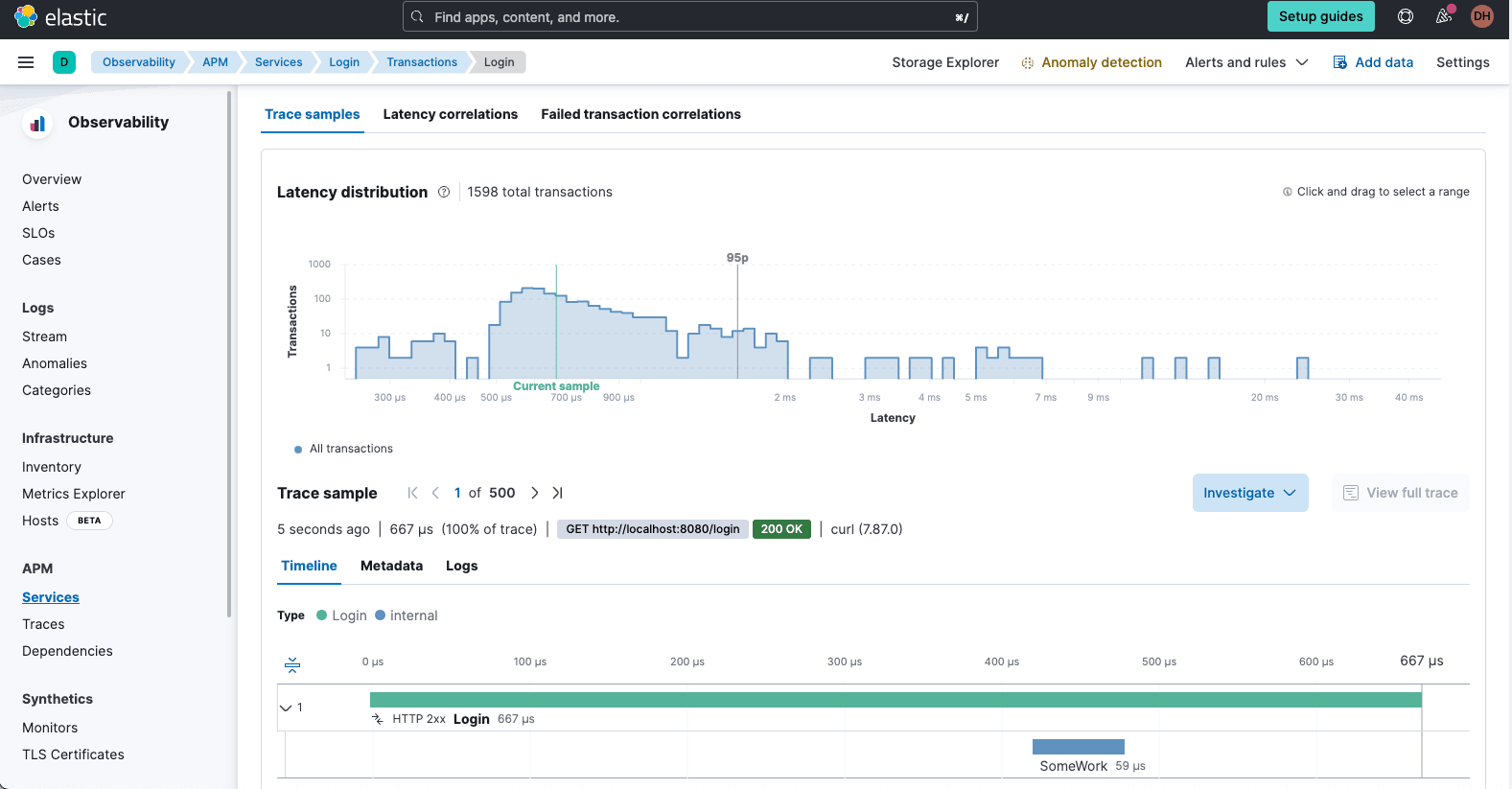This screenshot has height=789, width=1512.
Task: Open the Investigate dropdown
Action: (1249, 493)
